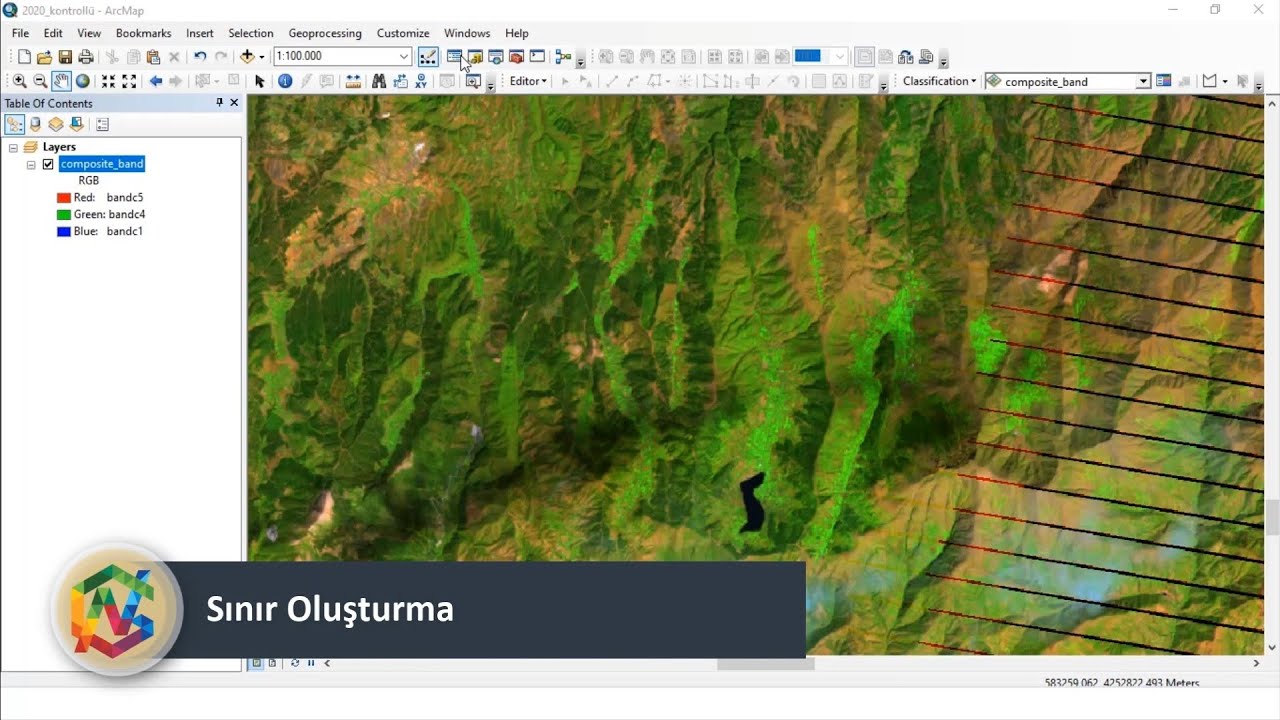Click the Blue bandc1 color swatch
Screen dimensions: 1280x720
(63, 232)
